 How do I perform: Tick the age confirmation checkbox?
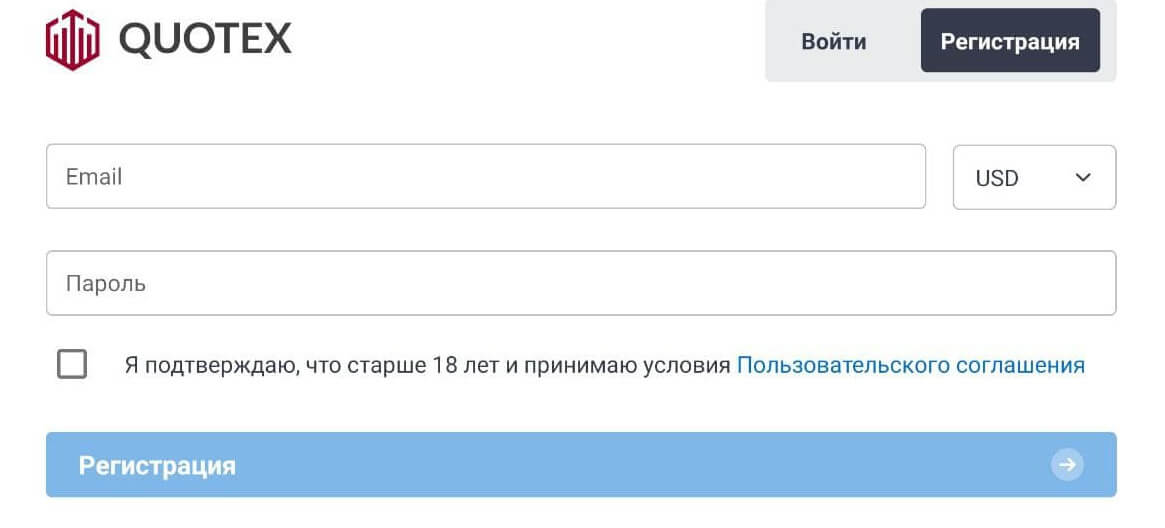coord(72,365)
